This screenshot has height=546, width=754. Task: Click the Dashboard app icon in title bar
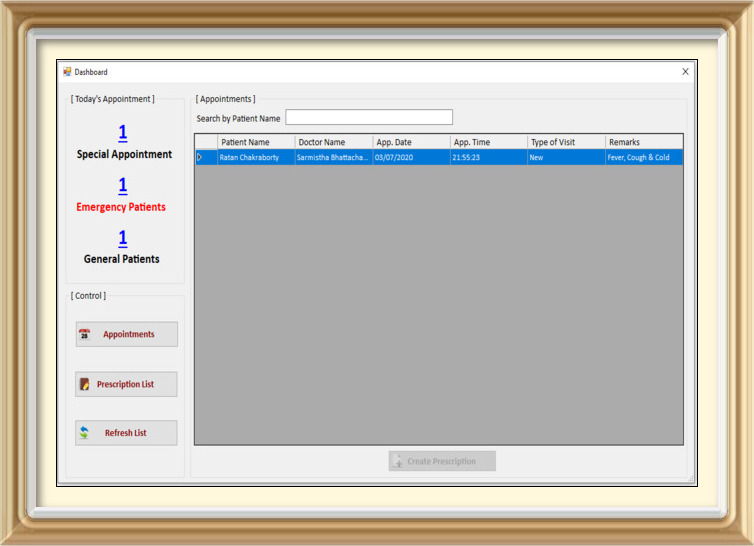click(67, 72)
